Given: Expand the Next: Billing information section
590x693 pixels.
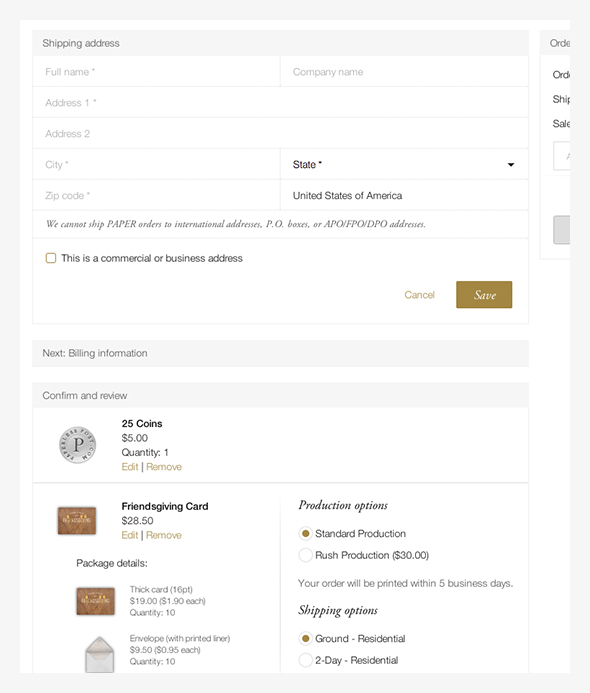Looking at the screenshot, I should [x=280, y=353].
